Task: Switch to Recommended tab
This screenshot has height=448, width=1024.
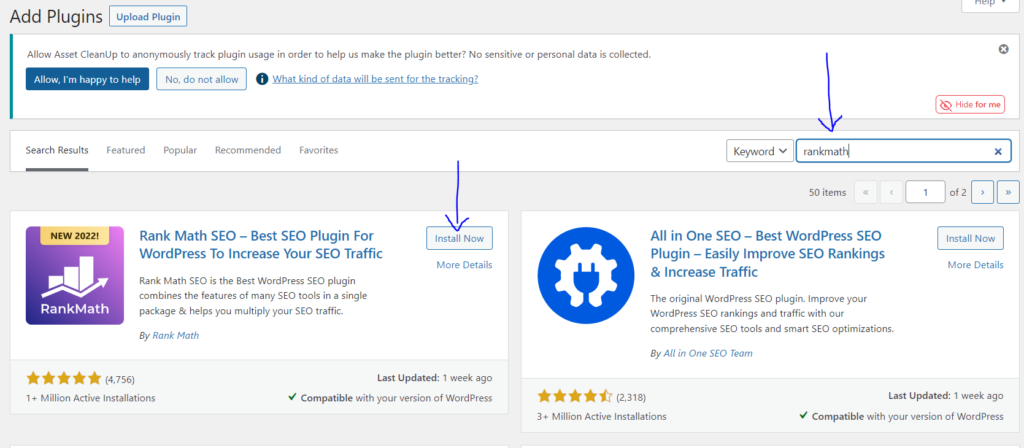Action: click(248, 150)
